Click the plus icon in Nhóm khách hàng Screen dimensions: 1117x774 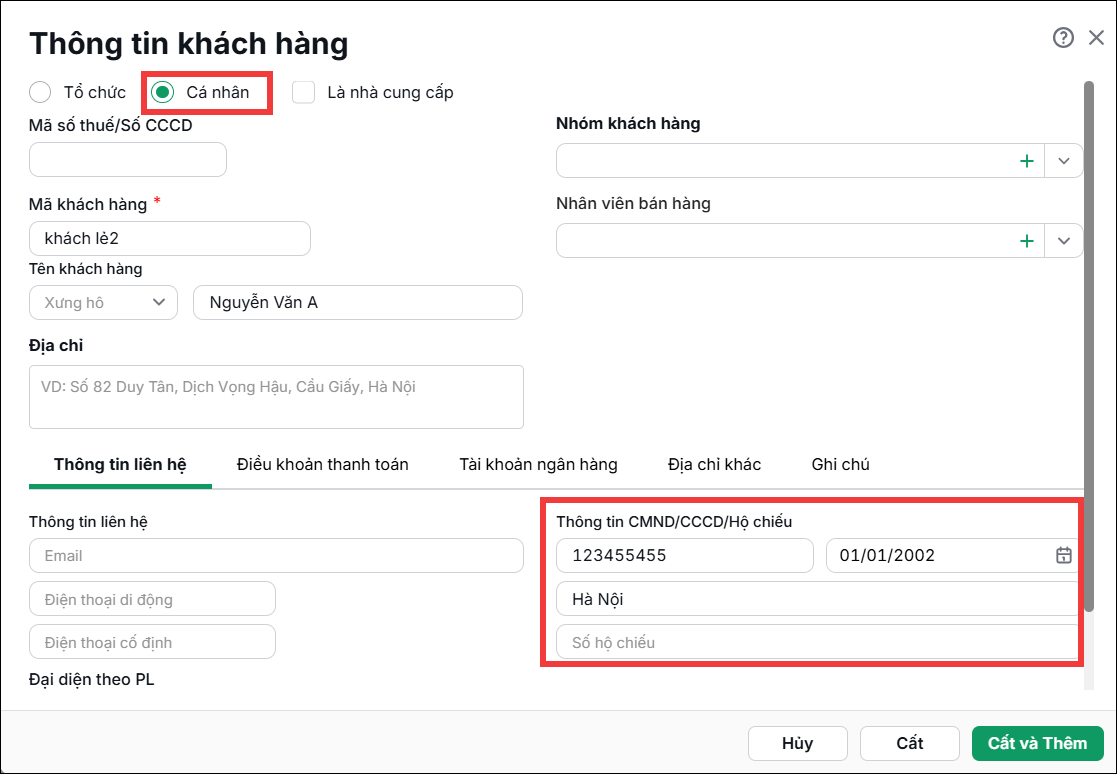1027,161
